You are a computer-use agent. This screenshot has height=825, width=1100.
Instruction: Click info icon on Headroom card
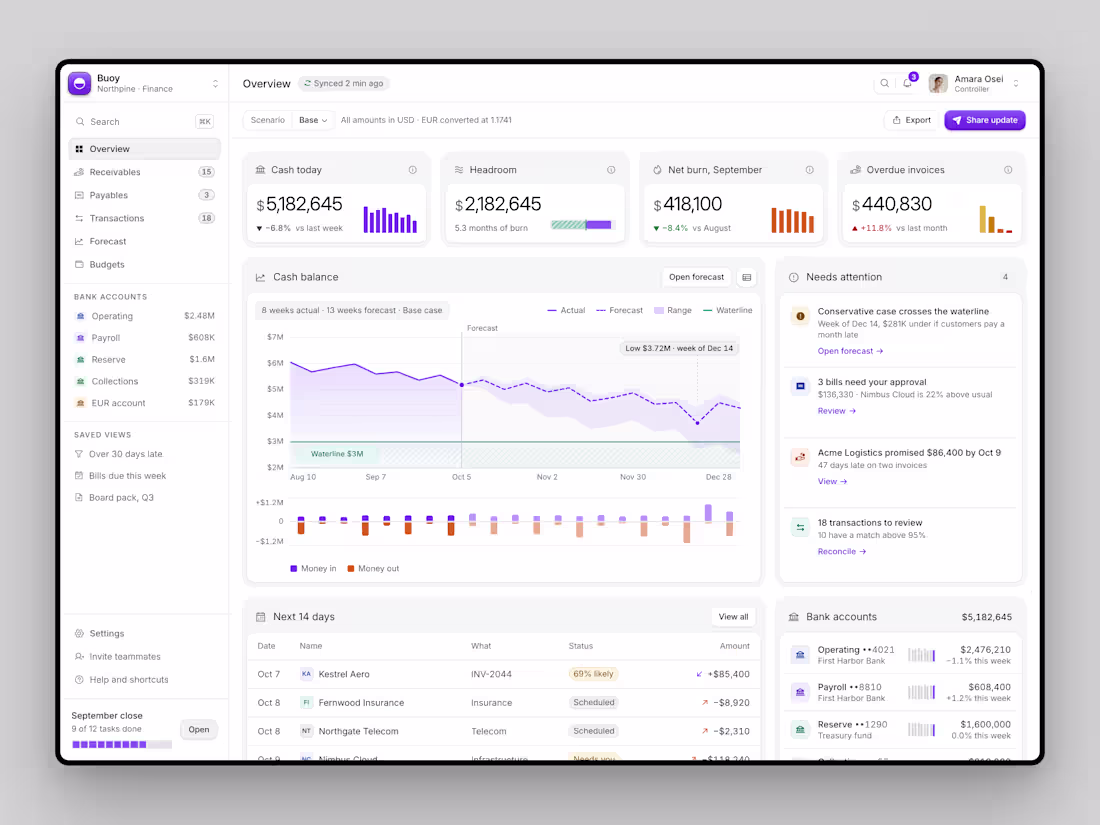click(x=611, y=170)
